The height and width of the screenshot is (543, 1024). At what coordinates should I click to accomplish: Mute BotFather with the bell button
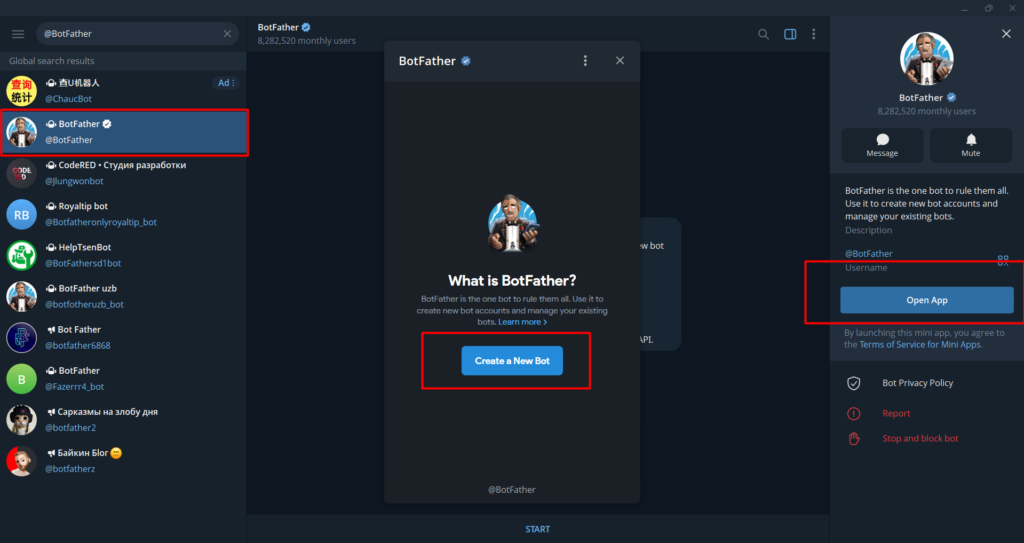coord(970,145)
